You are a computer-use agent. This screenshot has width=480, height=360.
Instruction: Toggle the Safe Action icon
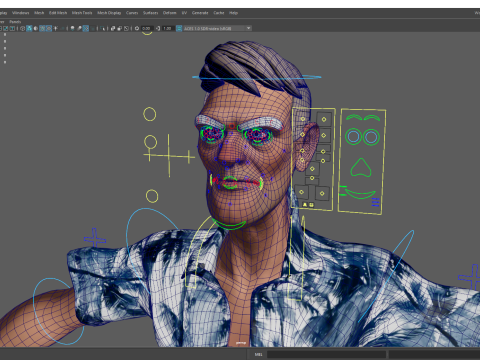point(6,28)
